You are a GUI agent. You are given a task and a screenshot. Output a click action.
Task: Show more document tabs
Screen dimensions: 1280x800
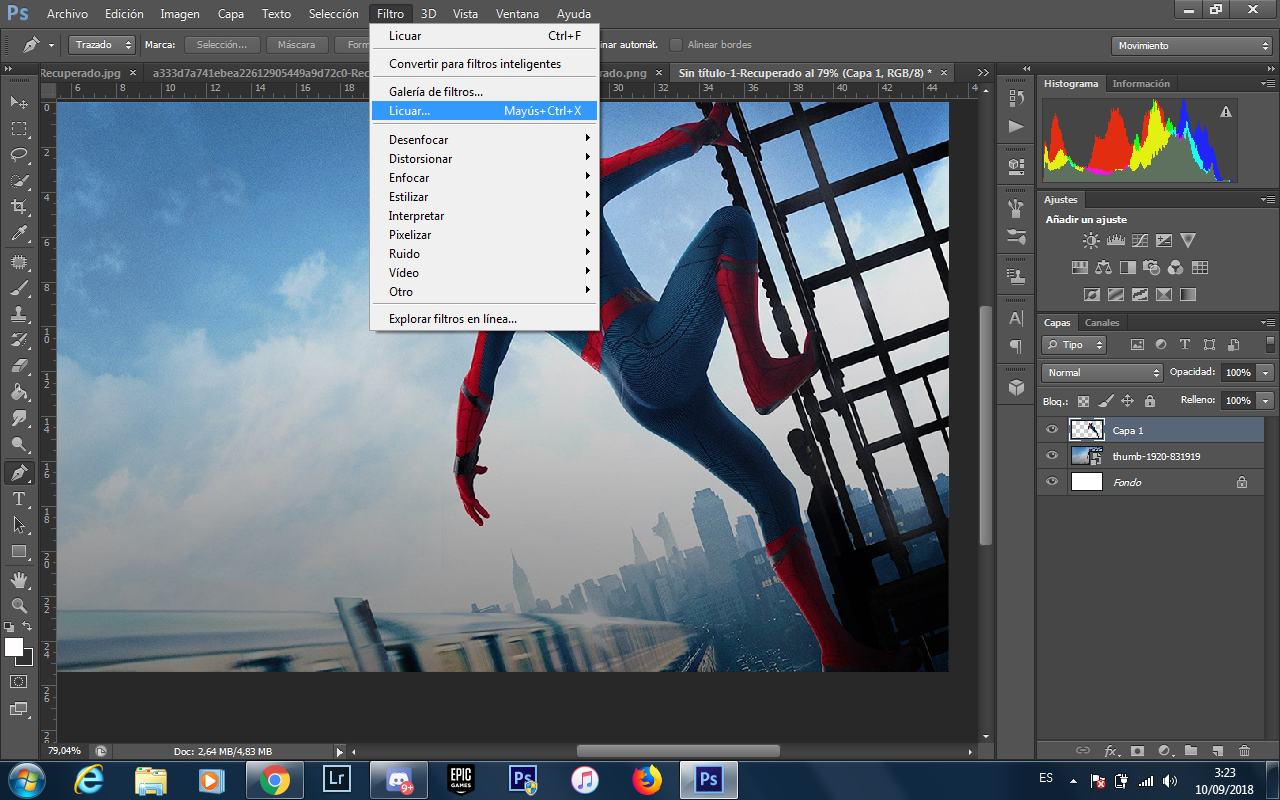[983, 72]
